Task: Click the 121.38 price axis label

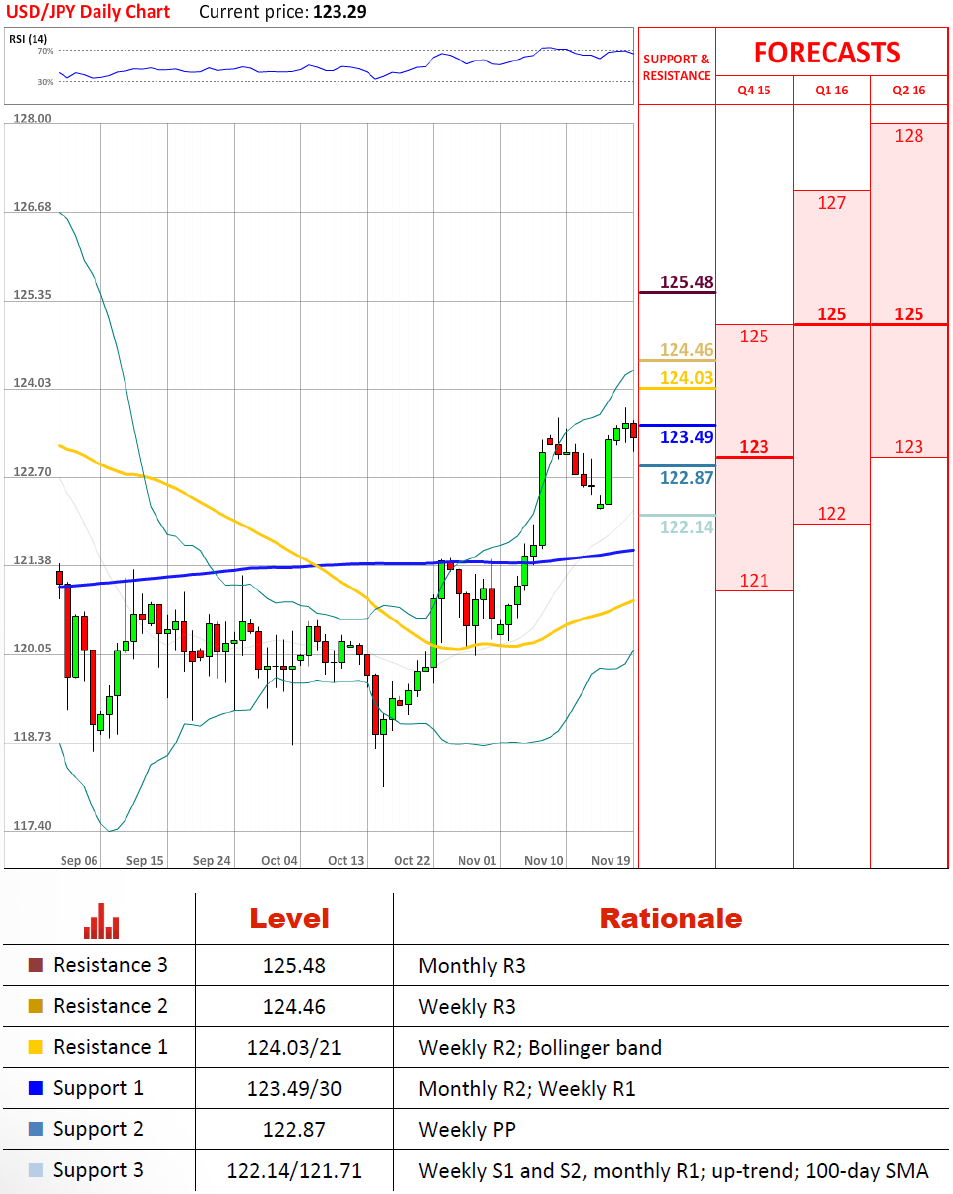Action: point(32,560)
